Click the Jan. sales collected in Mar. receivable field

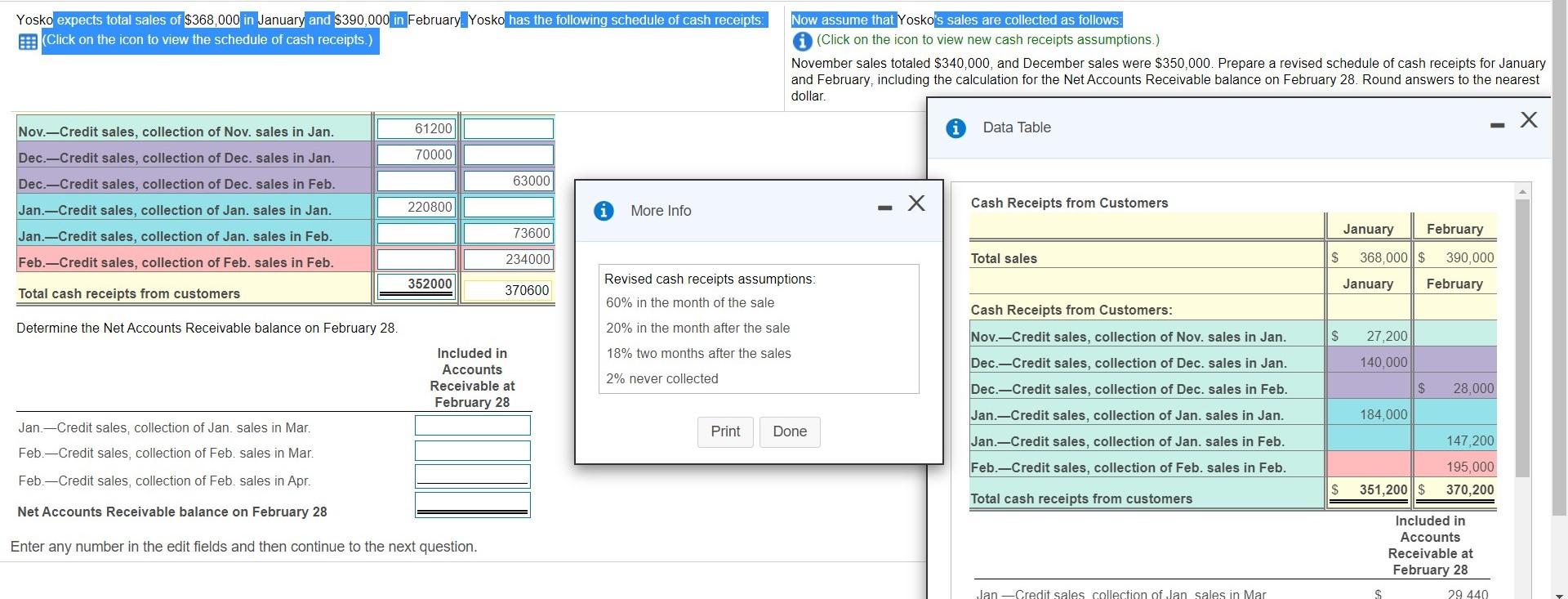pyautogui.click(x=472, y=425)
